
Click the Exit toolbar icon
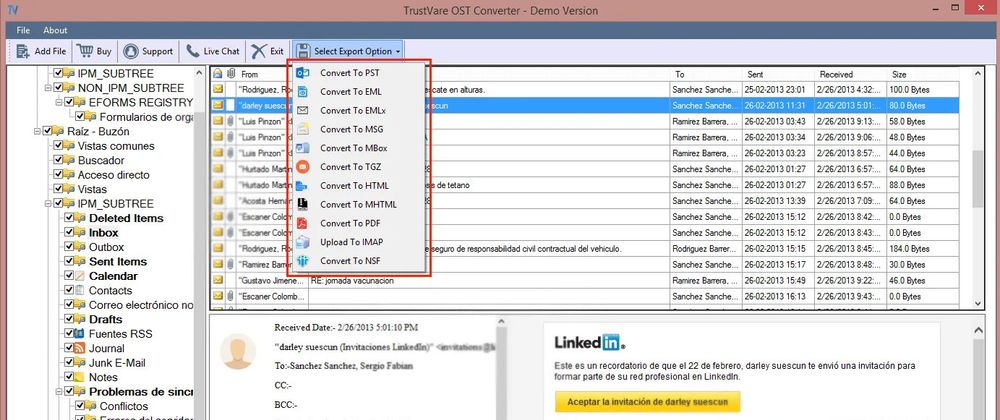click(259, 50)
